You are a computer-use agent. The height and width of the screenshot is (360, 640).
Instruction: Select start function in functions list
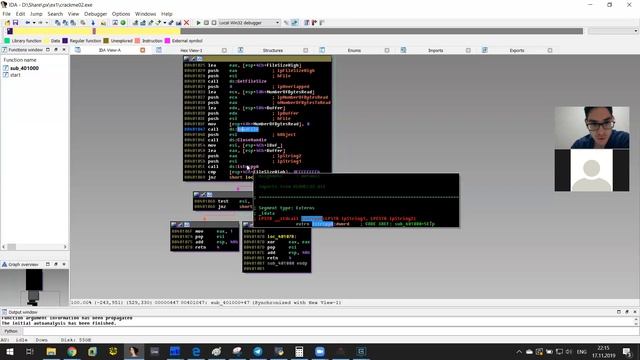[15, 75]
